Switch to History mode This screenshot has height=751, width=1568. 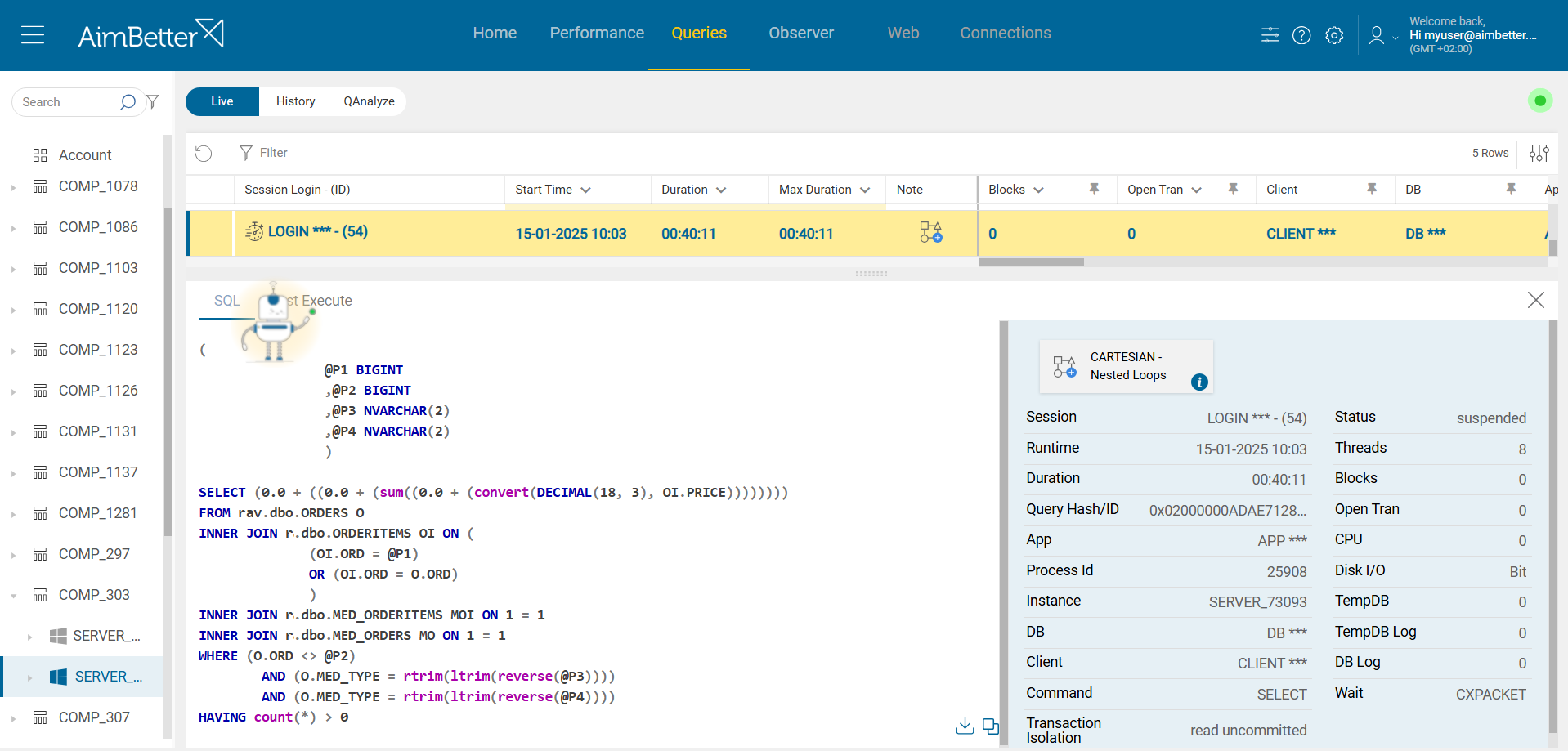295,101
